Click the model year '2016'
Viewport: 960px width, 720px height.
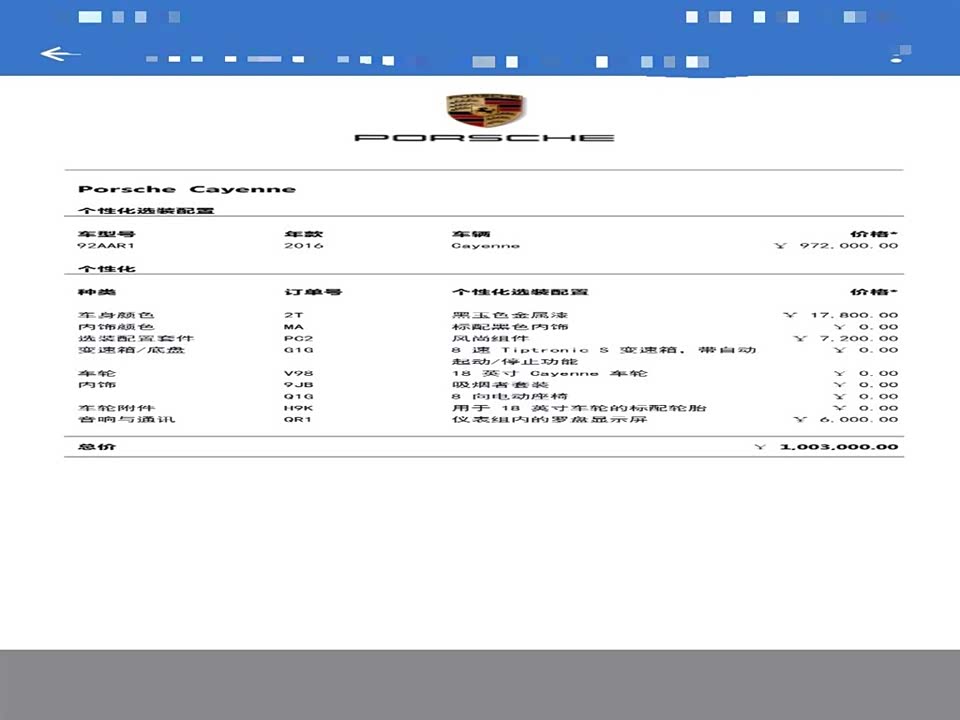click(x=304, y=246)
